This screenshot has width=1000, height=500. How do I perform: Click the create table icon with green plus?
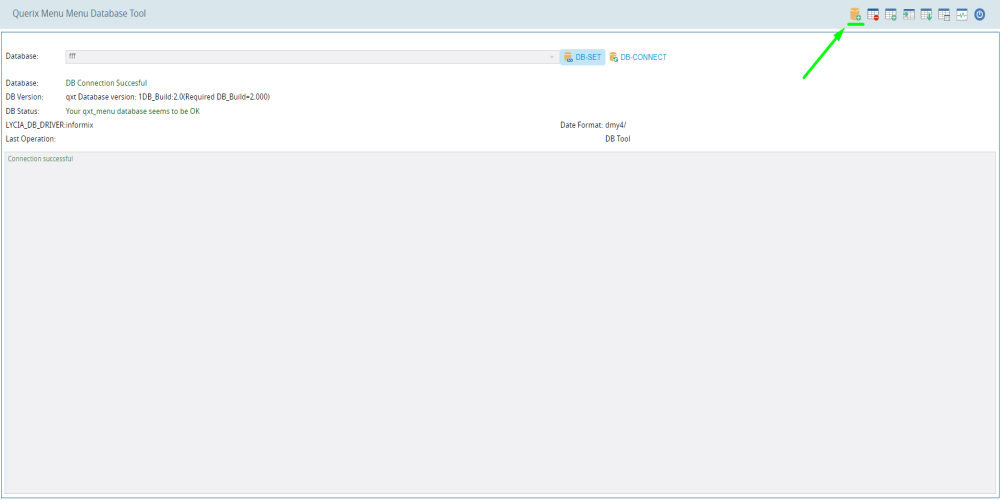click(x=891, y=15)
